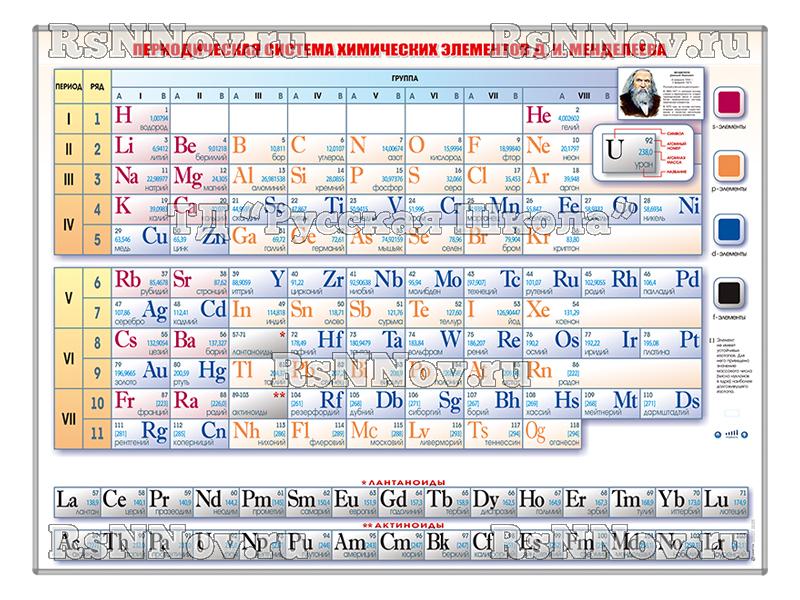Select the carbon C cell
800x600 pixels.
[317, 149]
